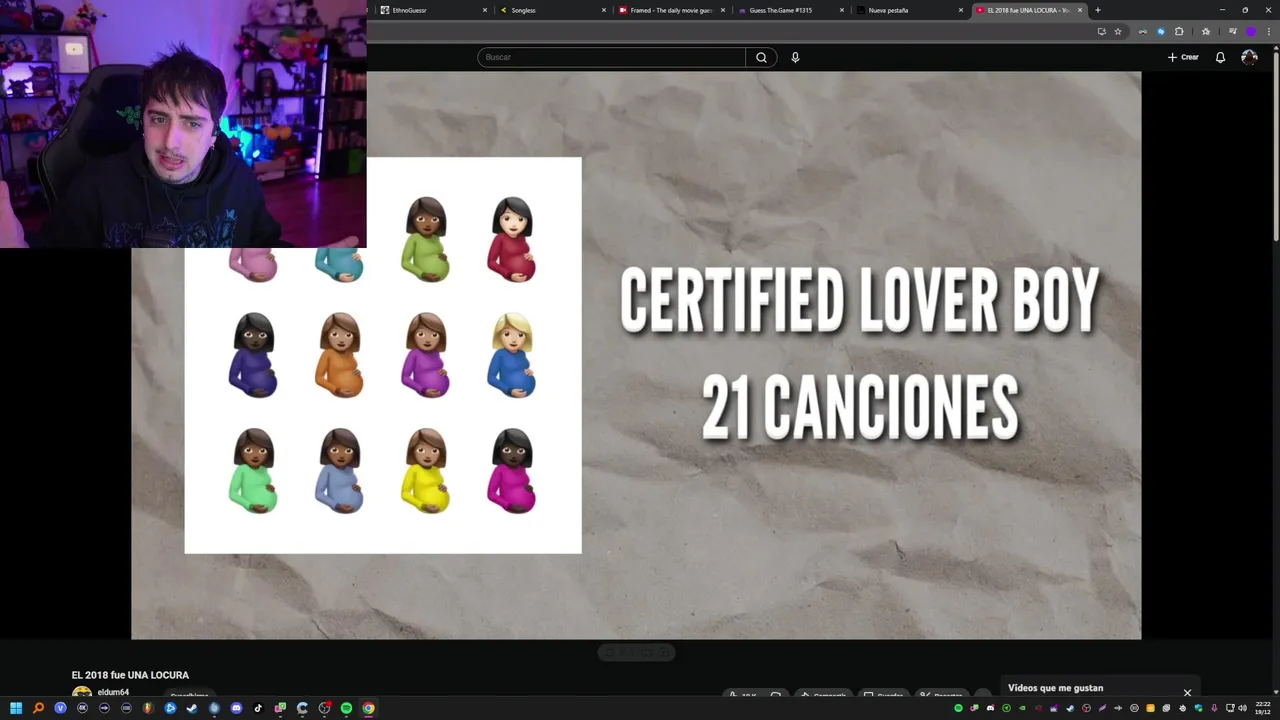Open OBS Studio from the taskbar
This screenshot has height=720, width=1280.
click(324, 708)
